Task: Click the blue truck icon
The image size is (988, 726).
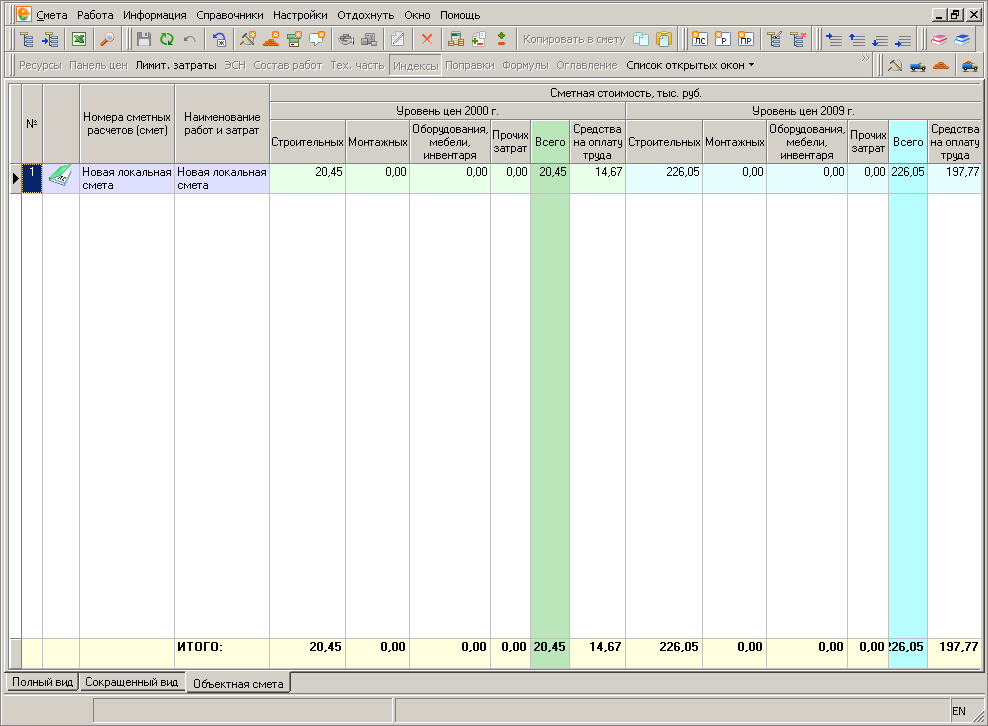Action: (x=917, y=65)
